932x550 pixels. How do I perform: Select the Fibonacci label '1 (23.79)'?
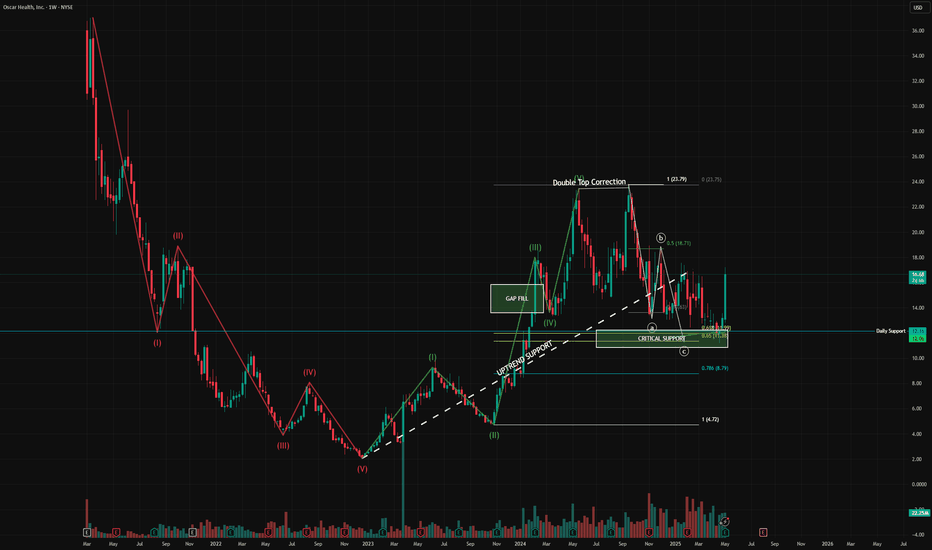coord(676,179)
